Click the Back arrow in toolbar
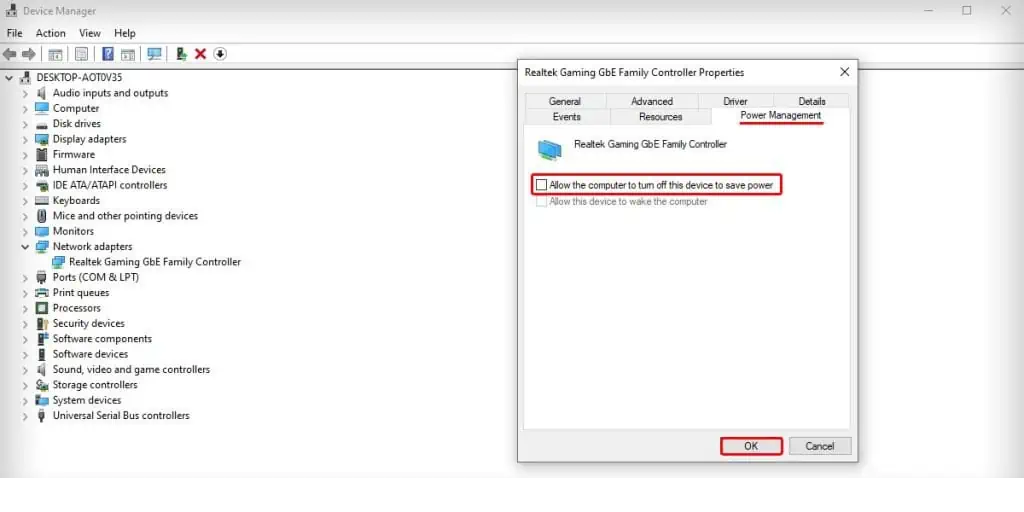 point(10,54)
